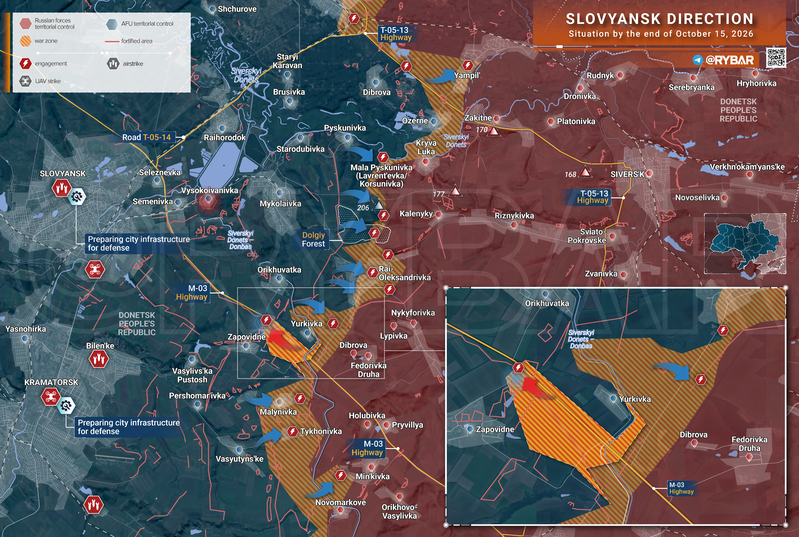Click the Sviato Pokrovske label
The image size is (799, 537).
coord(587,236)
